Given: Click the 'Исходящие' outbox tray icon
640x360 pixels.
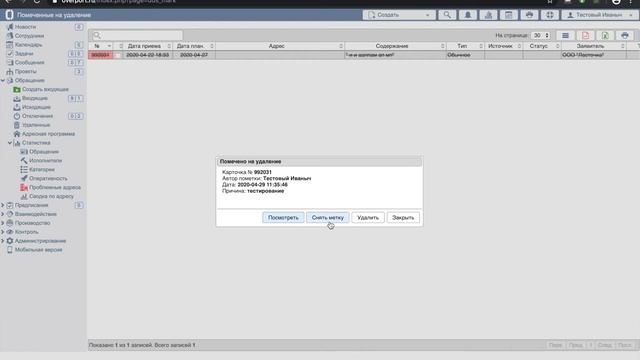Looking at the screenshot, I should pos(17,107).
